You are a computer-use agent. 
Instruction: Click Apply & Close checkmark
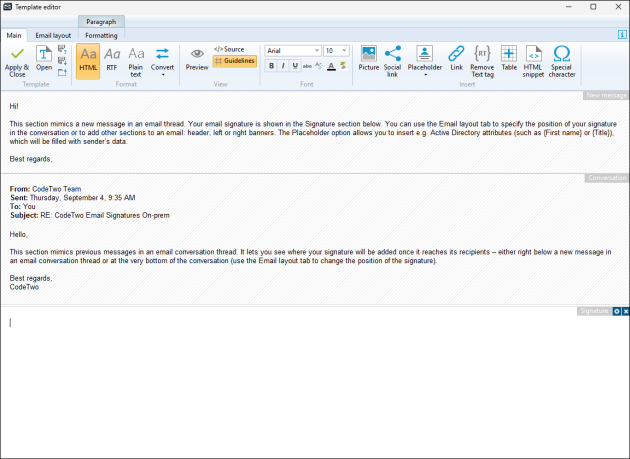[17, 61]
